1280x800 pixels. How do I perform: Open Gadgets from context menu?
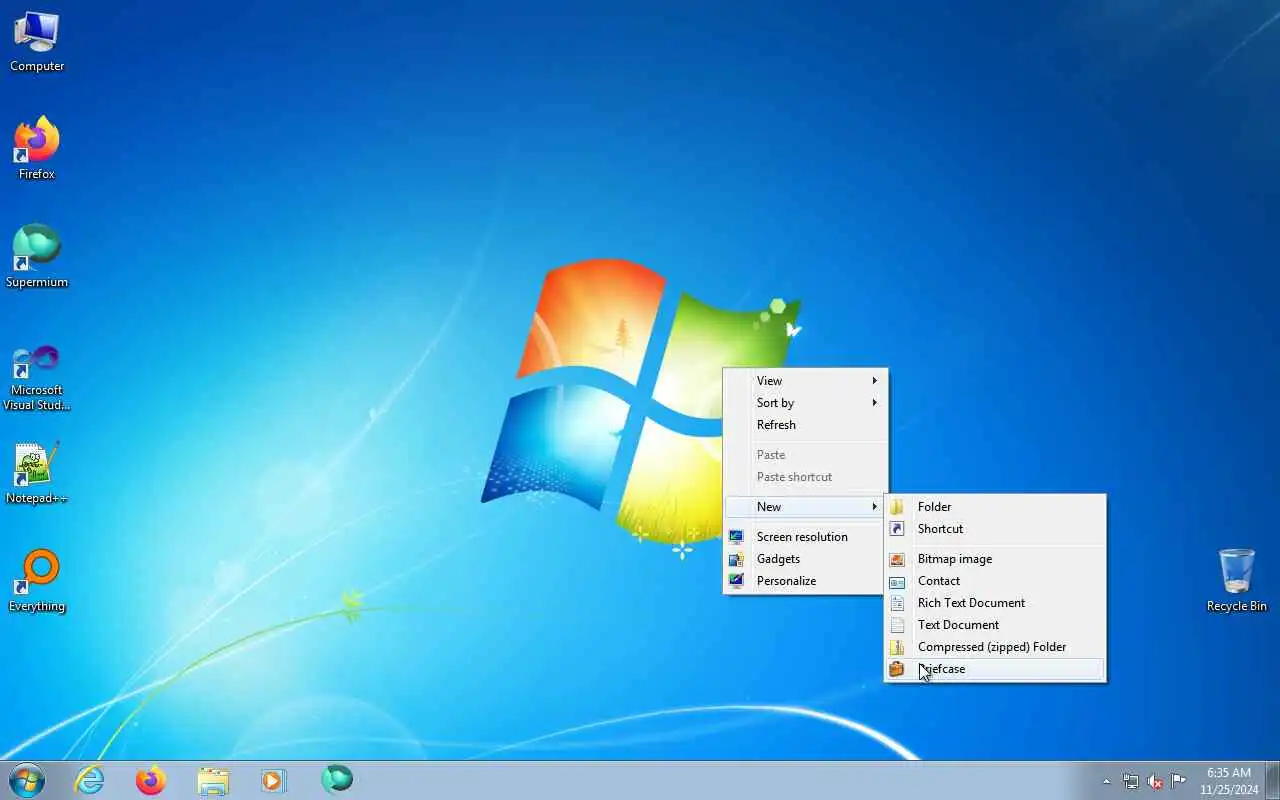click(x=805, y=559)
